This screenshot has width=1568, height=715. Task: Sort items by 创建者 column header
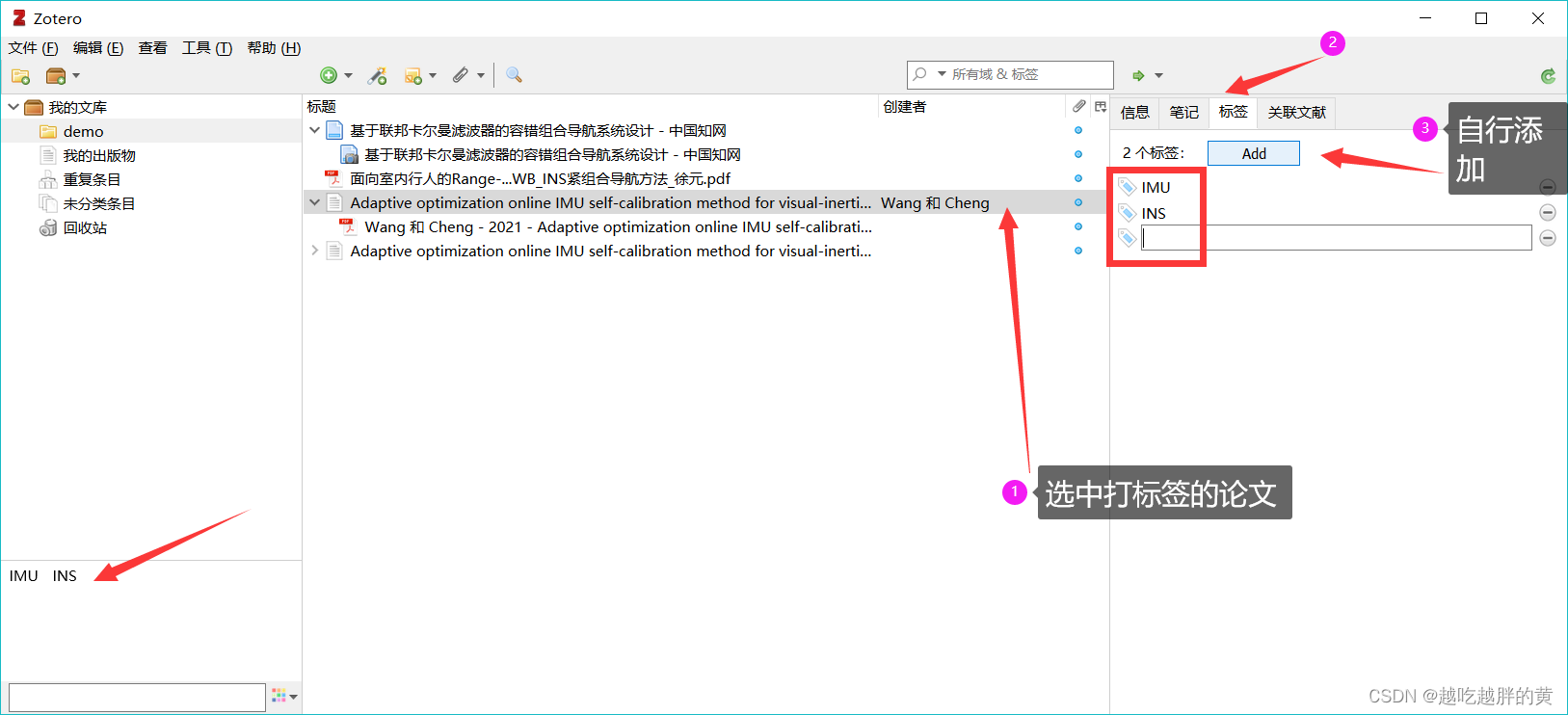972,106
